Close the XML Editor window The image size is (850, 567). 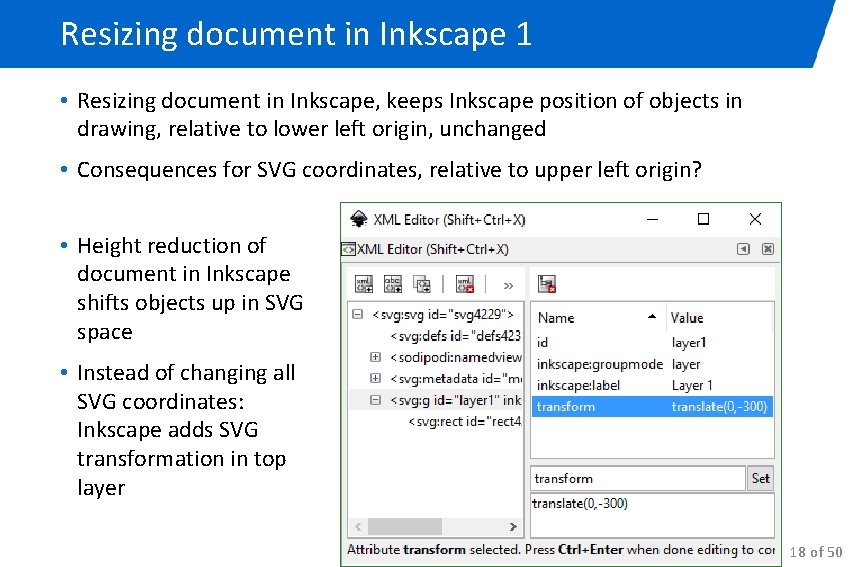click(755, 219)
